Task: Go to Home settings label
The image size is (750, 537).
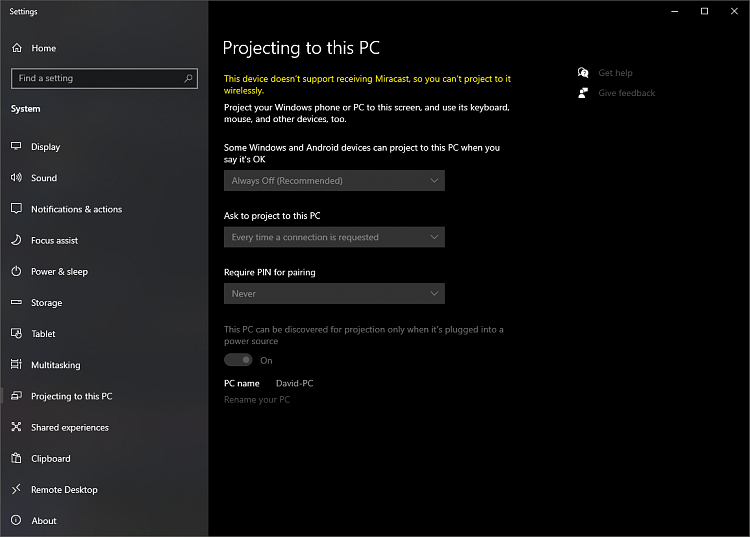Action: 44,48
